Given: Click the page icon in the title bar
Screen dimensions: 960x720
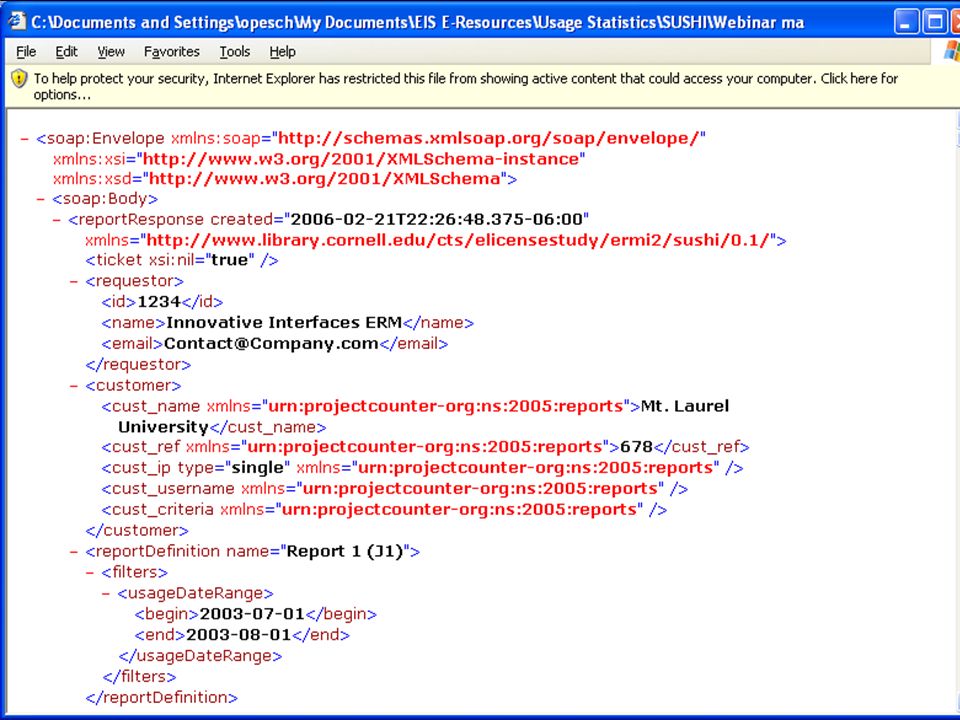Looking at the screenshot, I should click(17, 21).
